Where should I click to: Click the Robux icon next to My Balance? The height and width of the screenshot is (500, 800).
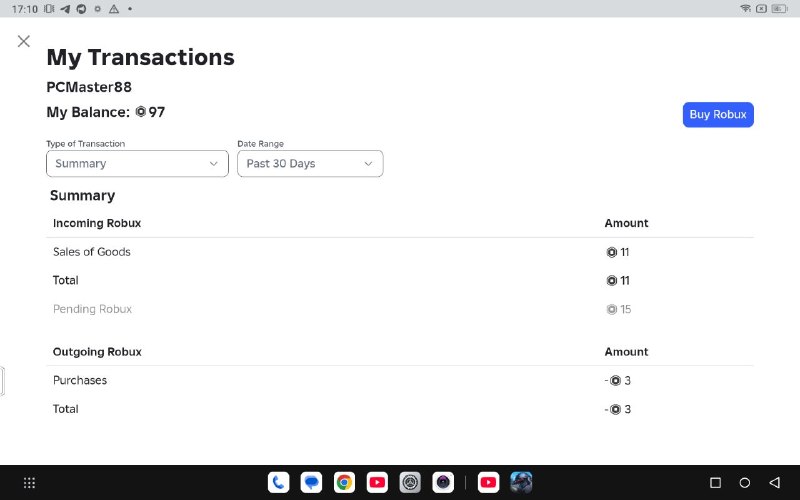pos(141,112)
